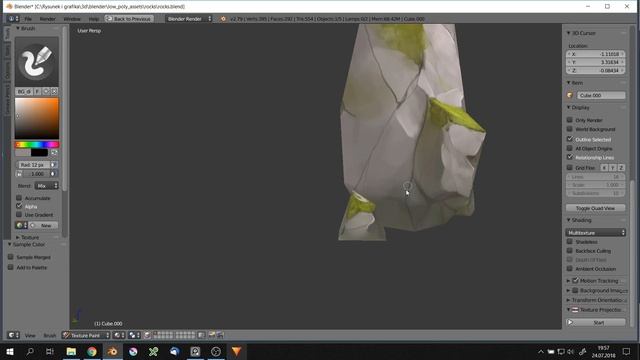Swap brush colors with the flip icon

(54, 153)
